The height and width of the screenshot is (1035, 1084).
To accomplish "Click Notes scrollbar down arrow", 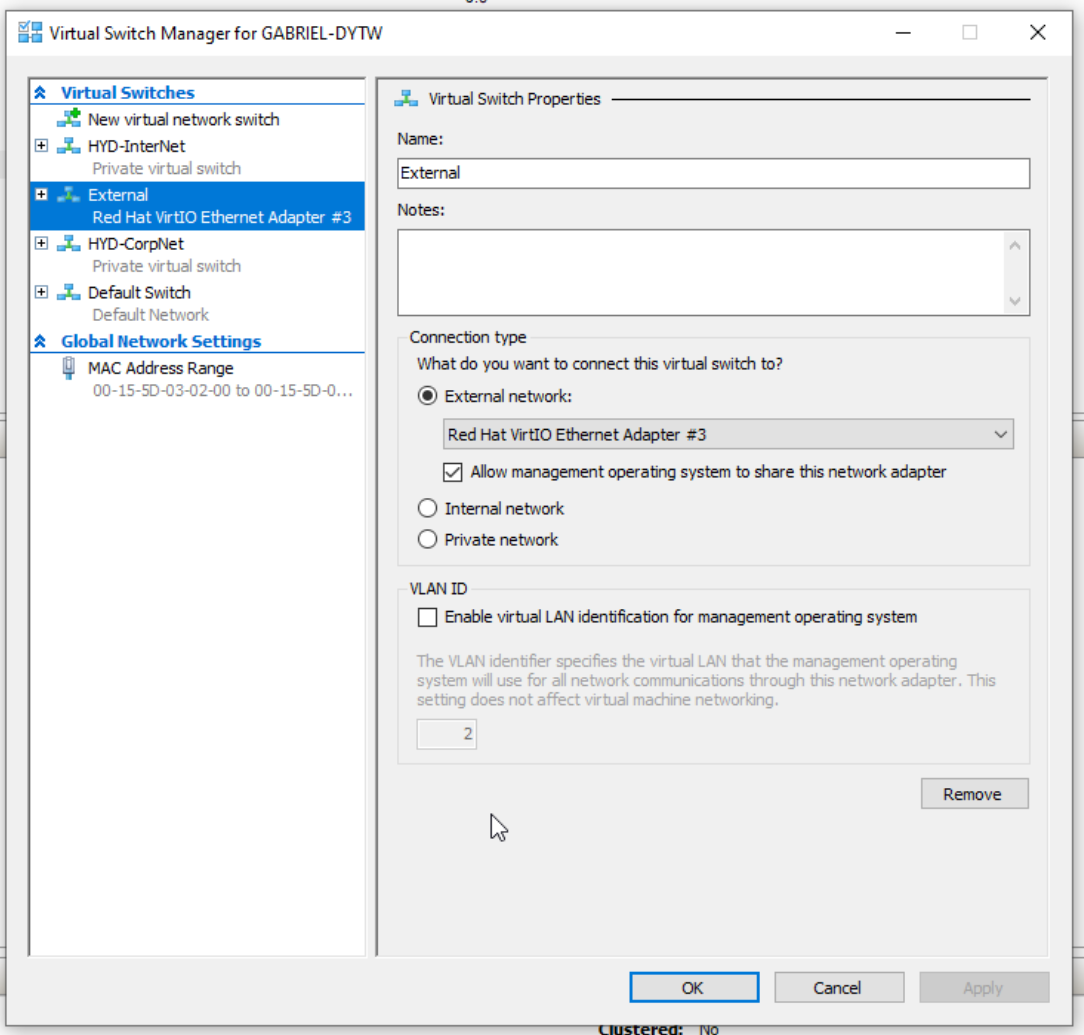I will [1015, 301].
